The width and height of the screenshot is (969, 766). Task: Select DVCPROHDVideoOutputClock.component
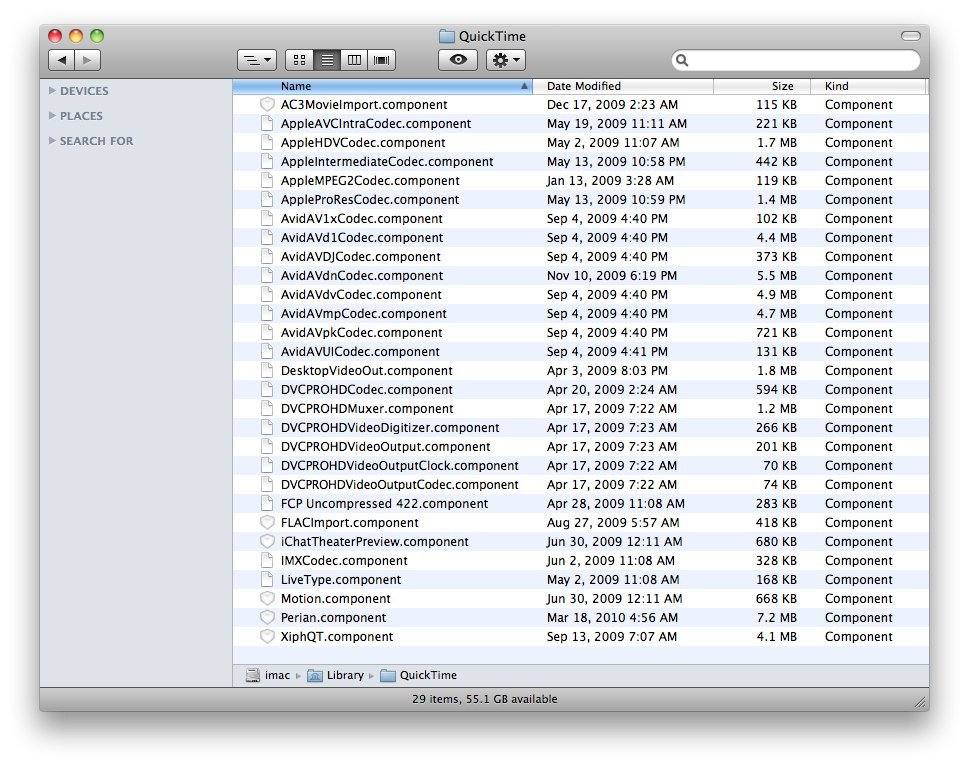tap(580, 466)
